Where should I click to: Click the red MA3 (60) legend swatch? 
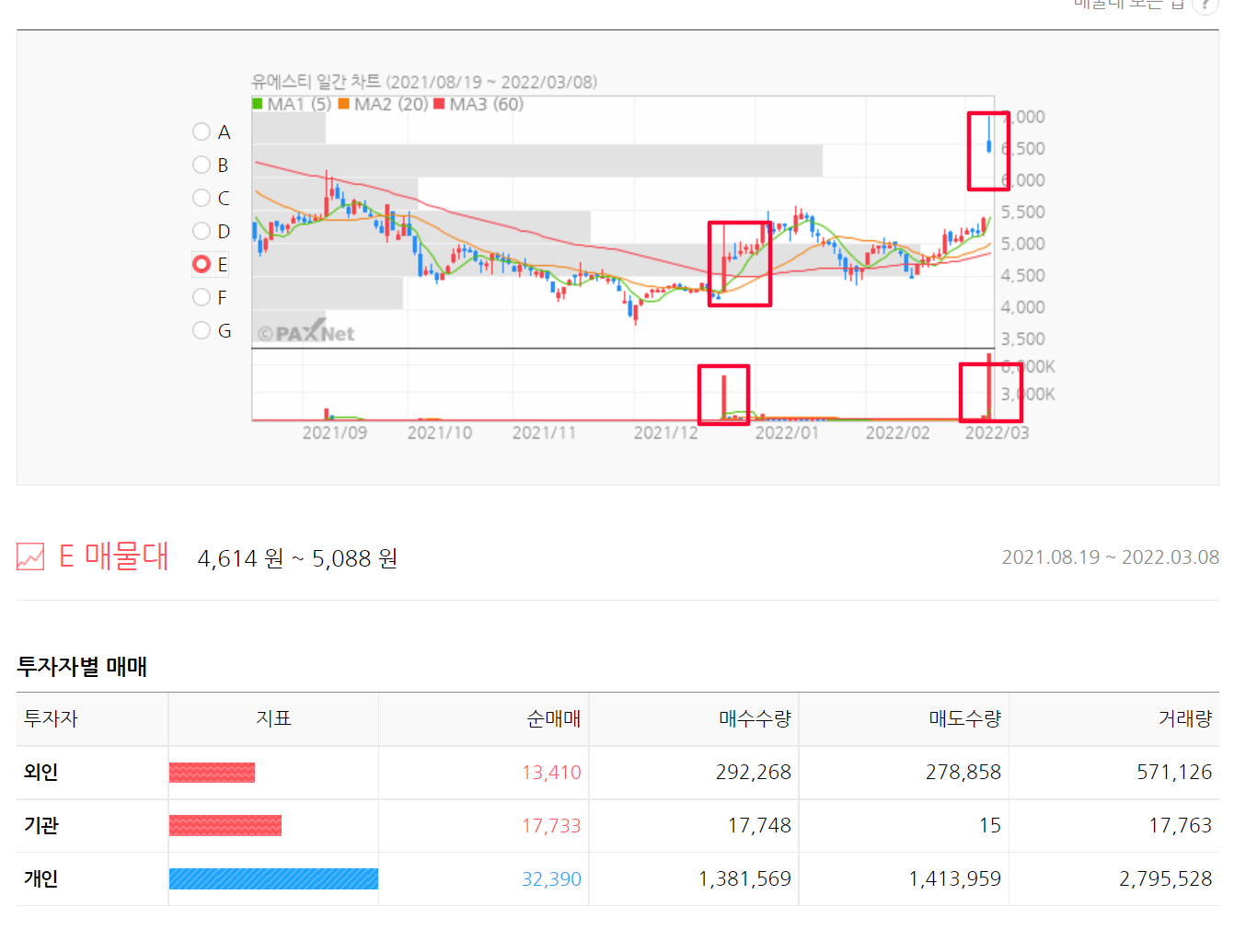coord(439,104)
